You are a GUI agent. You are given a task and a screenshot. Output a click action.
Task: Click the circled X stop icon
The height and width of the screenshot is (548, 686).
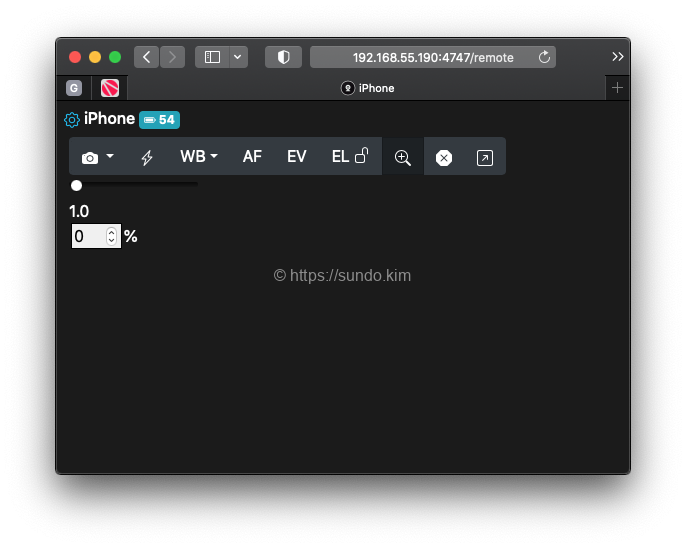(x=444, y=158)
